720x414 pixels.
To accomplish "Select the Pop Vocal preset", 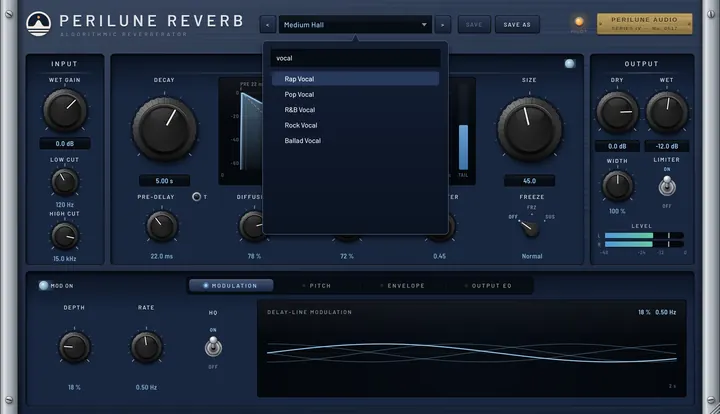I will pyautogui.click(x=355, y=95).
